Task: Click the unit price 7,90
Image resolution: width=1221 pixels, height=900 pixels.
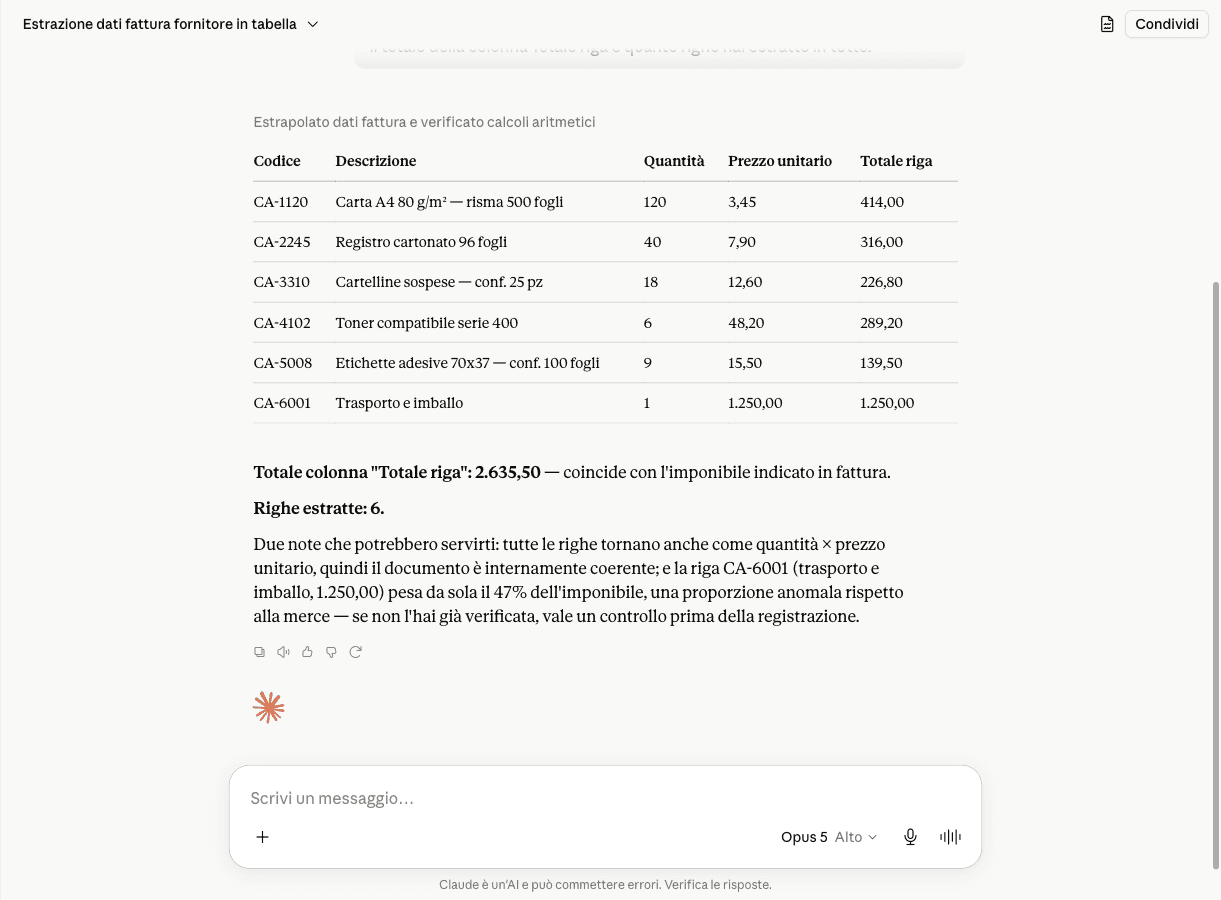Action: point(742,242)
